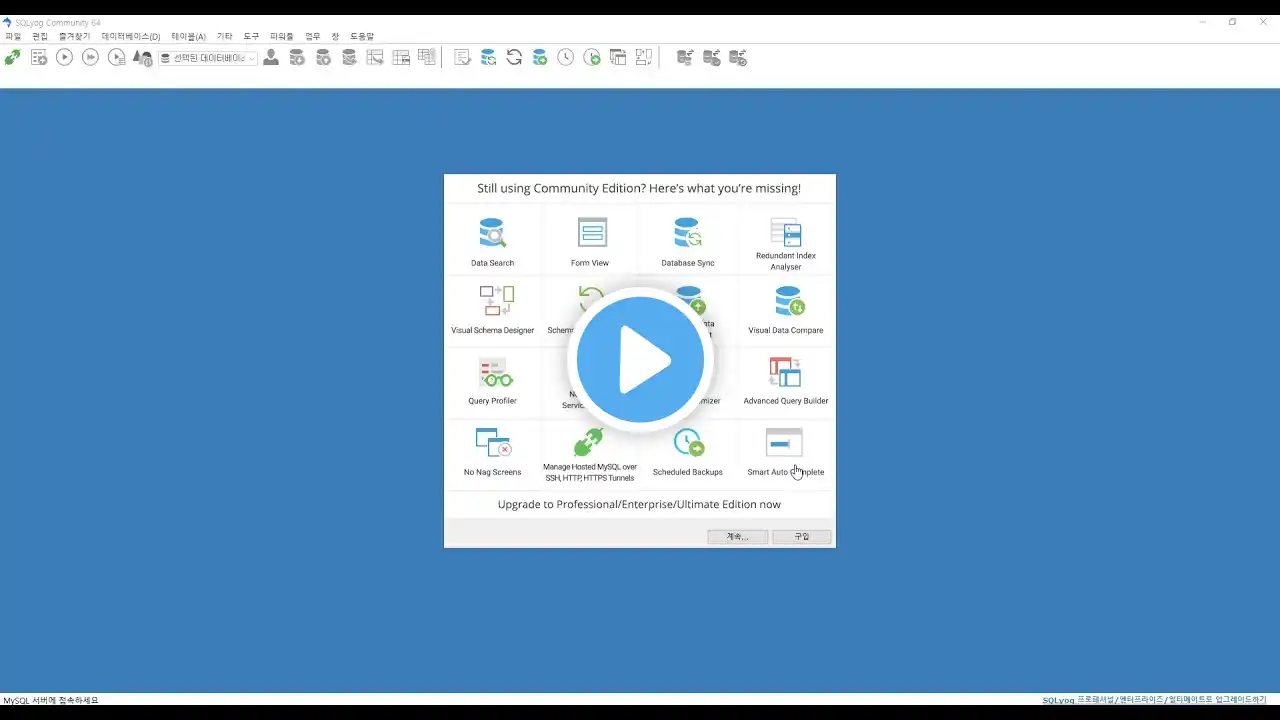Image resolution: width=1280 pixels, height=720 pixels.
Task: Open the selected database dropdown (선택된 데이터베이스)
Action: [208, 58]
